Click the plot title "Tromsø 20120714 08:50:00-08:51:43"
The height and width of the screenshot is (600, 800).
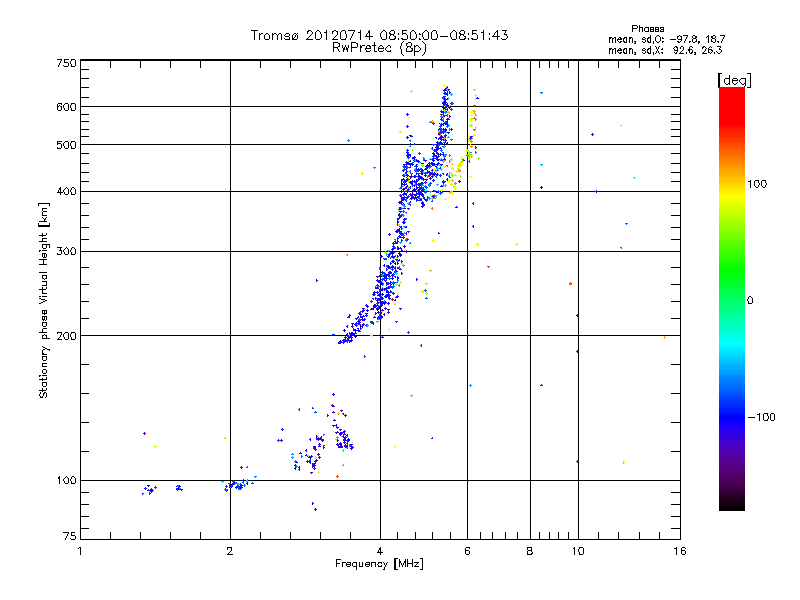379,35
